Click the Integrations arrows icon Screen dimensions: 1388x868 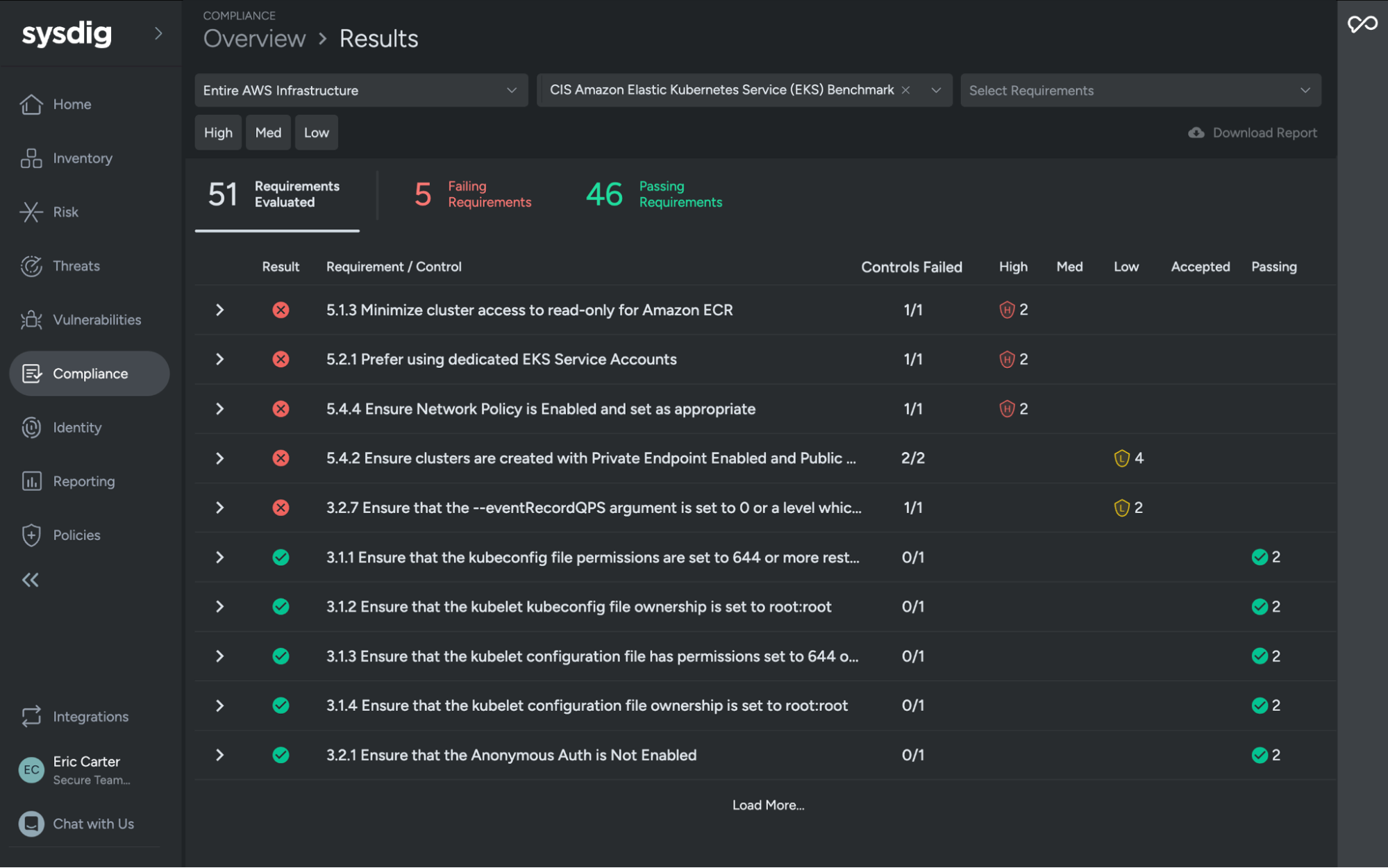tap(31, 717)
